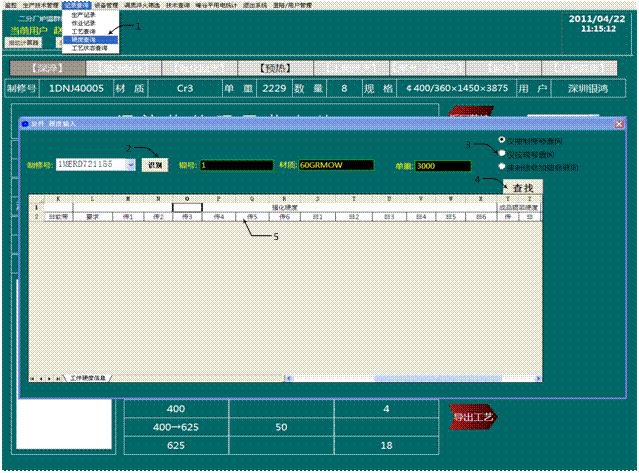Click the last-sheet navigation arrow beside the sheet tab
Viewport: 639px width, 473px height.
coord(60,378)
